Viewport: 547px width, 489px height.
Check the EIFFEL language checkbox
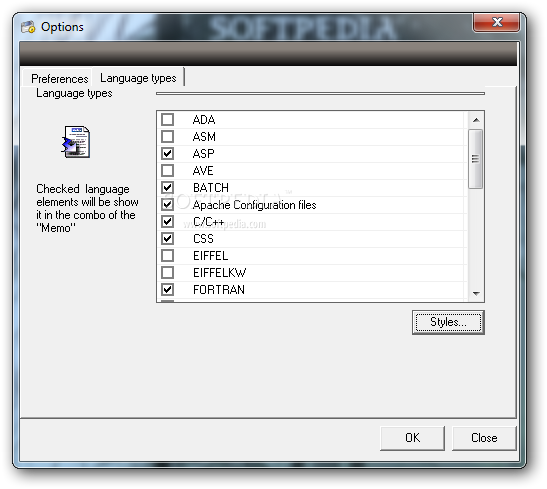coord(167,256)
